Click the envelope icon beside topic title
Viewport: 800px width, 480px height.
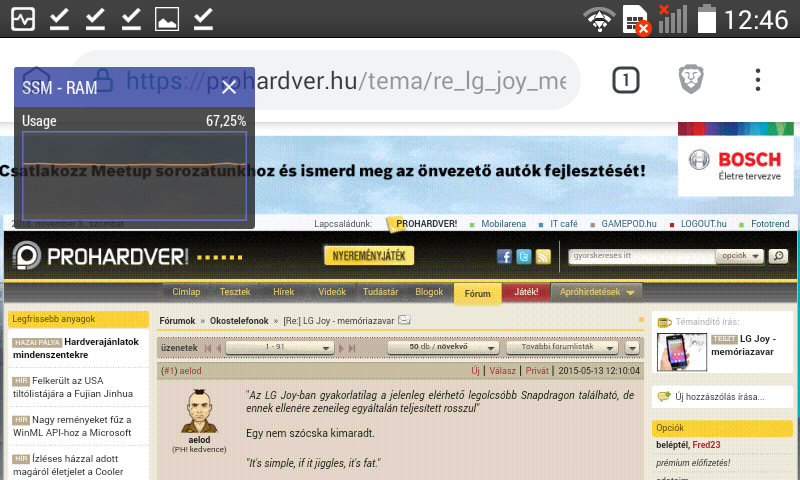(404, 320)
